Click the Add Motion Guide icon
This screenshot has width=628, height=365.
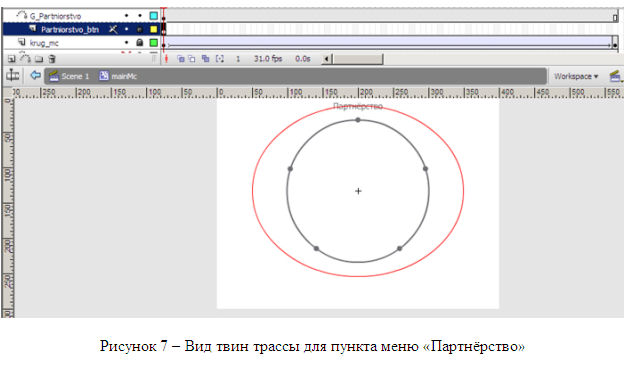[25, 58]
